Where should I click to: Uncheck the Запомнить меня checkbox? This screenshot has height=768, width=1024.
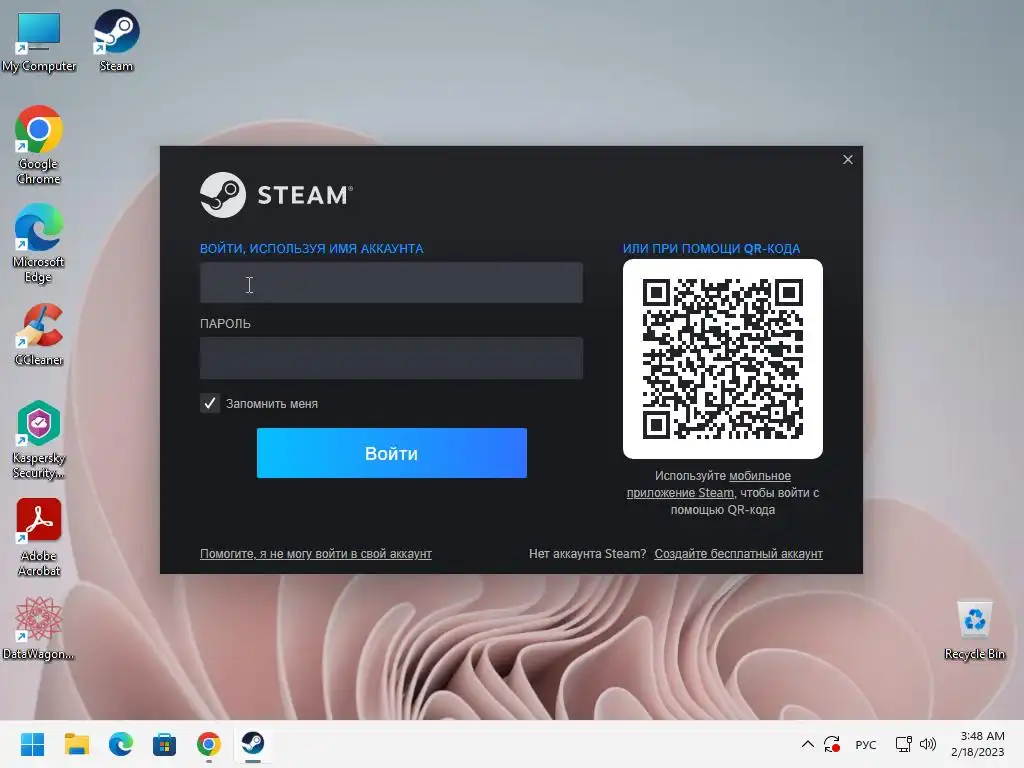(x=210, y=404)
